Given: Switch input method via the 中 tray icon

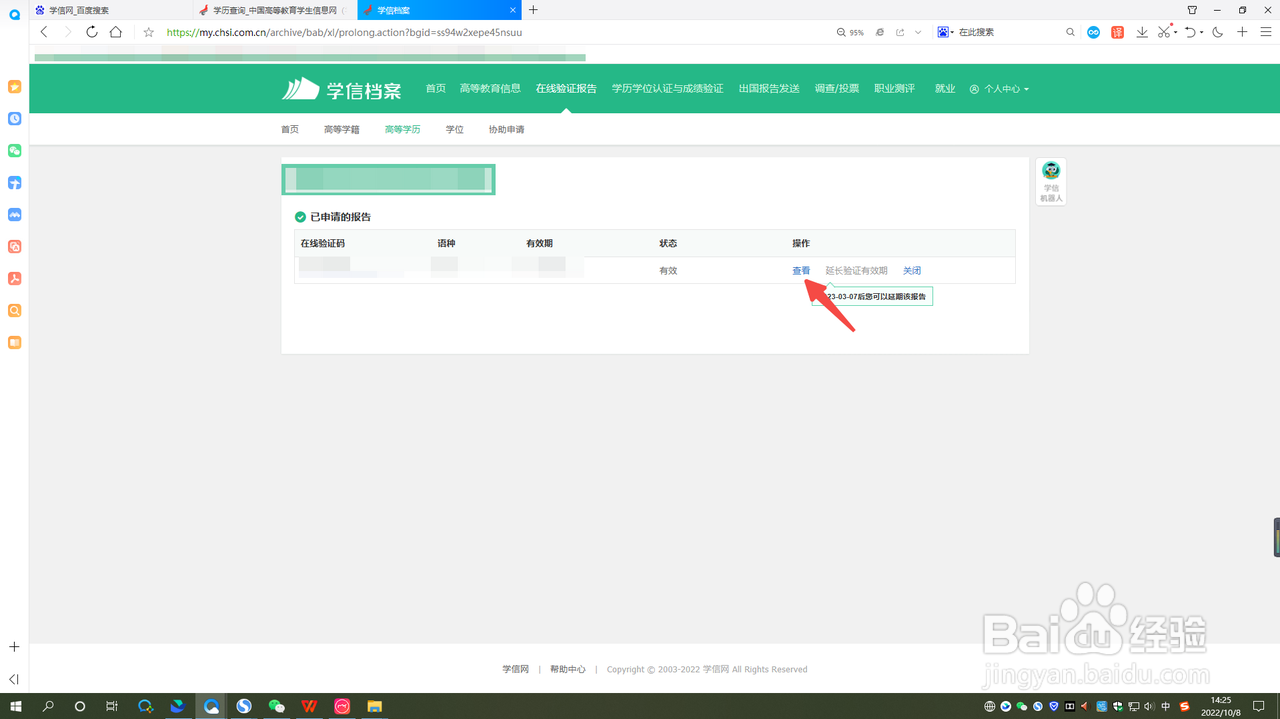Looking at the screenshot, I should (1166, 706).
